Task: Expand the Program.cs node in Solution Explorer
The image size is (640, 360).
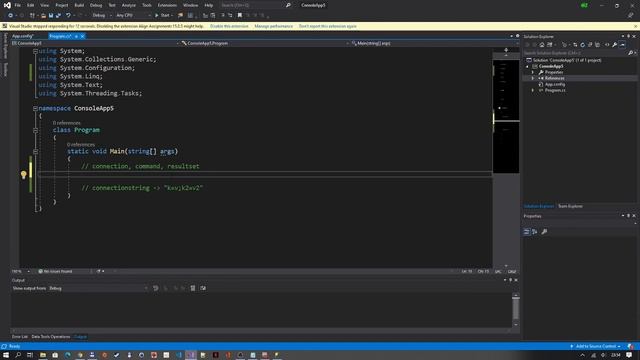Action: pos(533,90)
